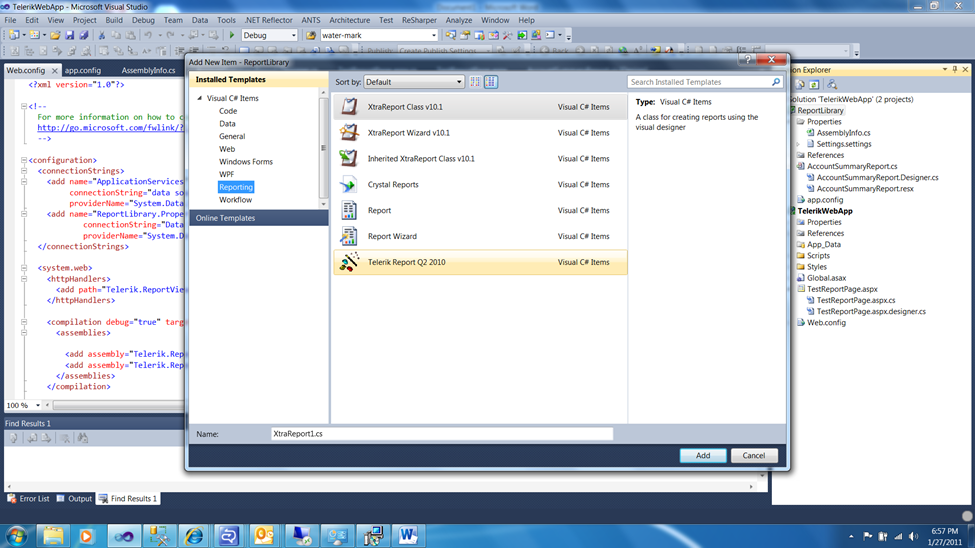The height and width of the screenshot is (548, 975).
Task: Close the Web.config editor tab
Action: (x=55, y=70)
